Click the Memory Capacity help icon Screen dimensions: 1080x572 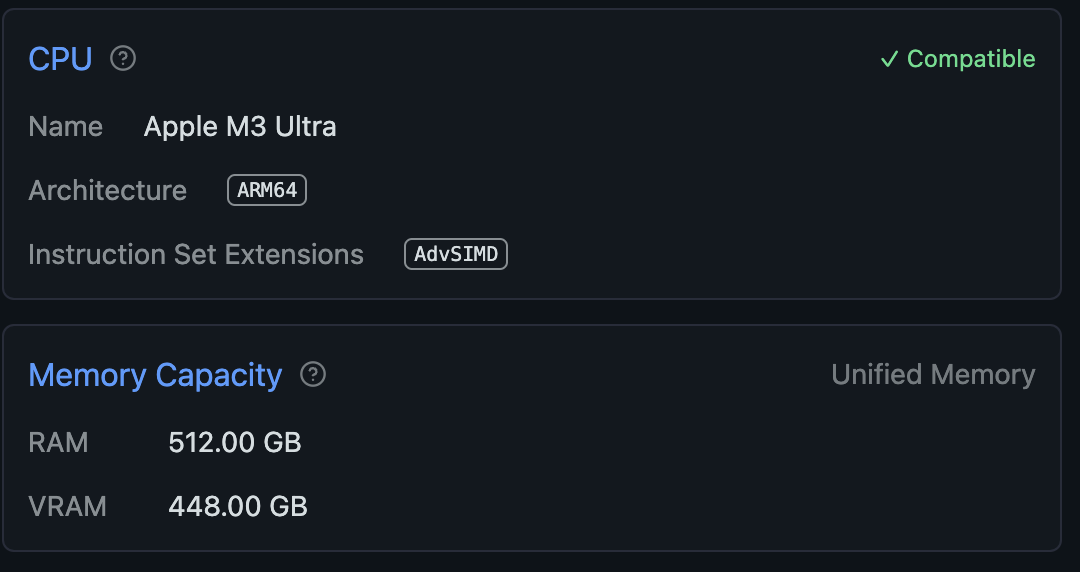[313, 374]
